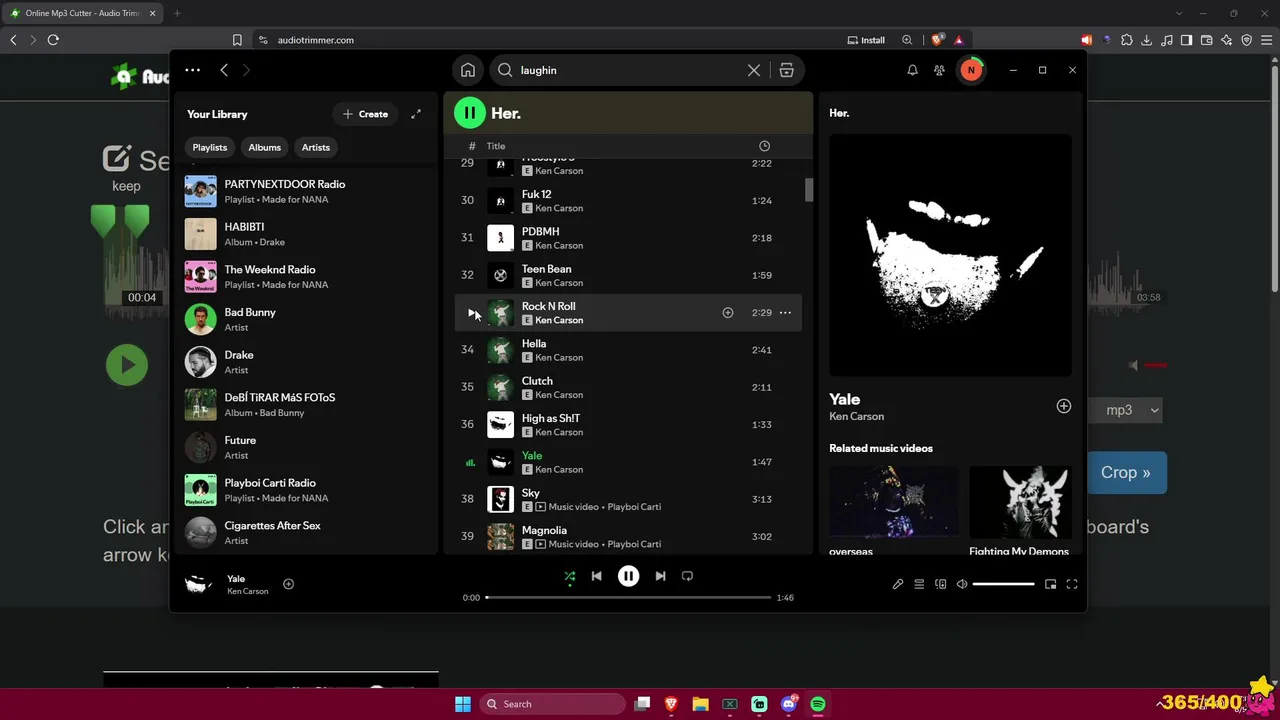Open Playboi Carti Radio in library
1280x720 pixels.
coord(306,490)
